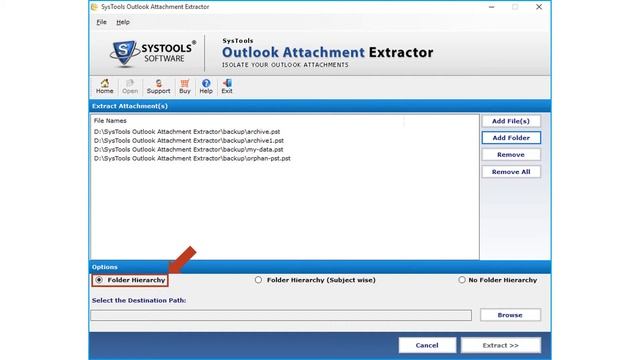640x360 pixels.
Task: Click the Remove All button
Action: pyautogui.click(x=511, y=172)
